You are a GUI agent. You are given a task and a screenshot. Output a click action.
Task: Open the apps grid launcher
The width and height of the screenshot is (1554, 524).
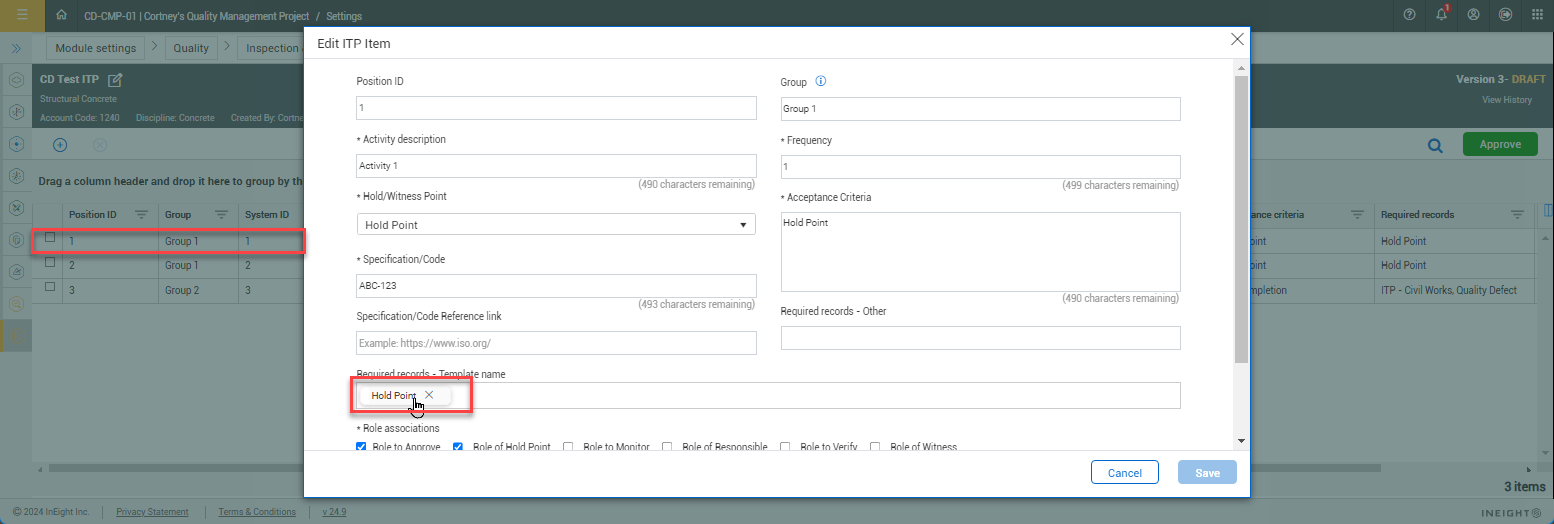(x=1537, y=15)
